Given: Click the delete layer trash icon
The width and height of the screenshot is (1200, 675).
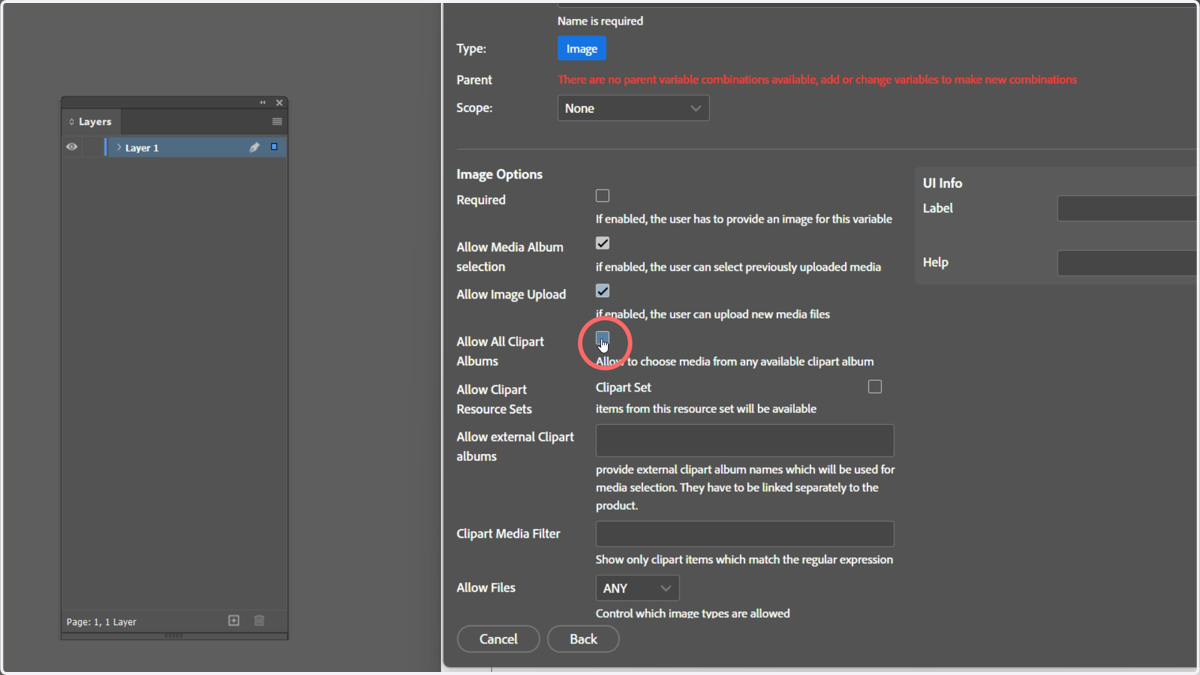Looking at the screenshot, I should 259,621.
